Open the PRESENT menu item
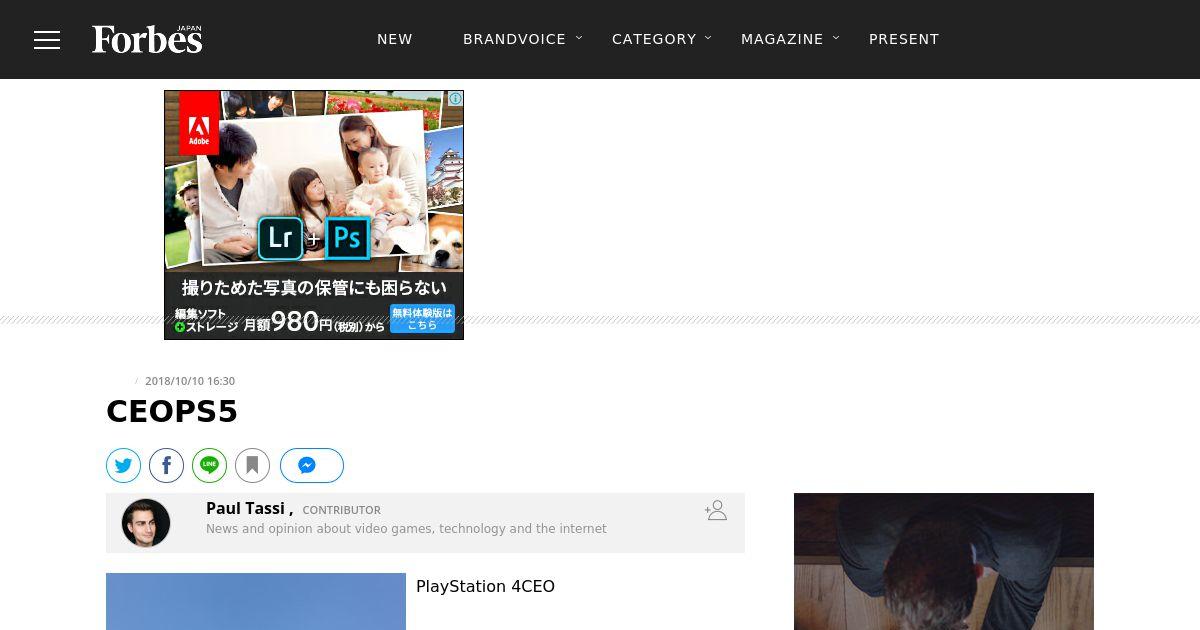Screen dimensions: 1200x630 pyautogui.click(x=903, y=39)
